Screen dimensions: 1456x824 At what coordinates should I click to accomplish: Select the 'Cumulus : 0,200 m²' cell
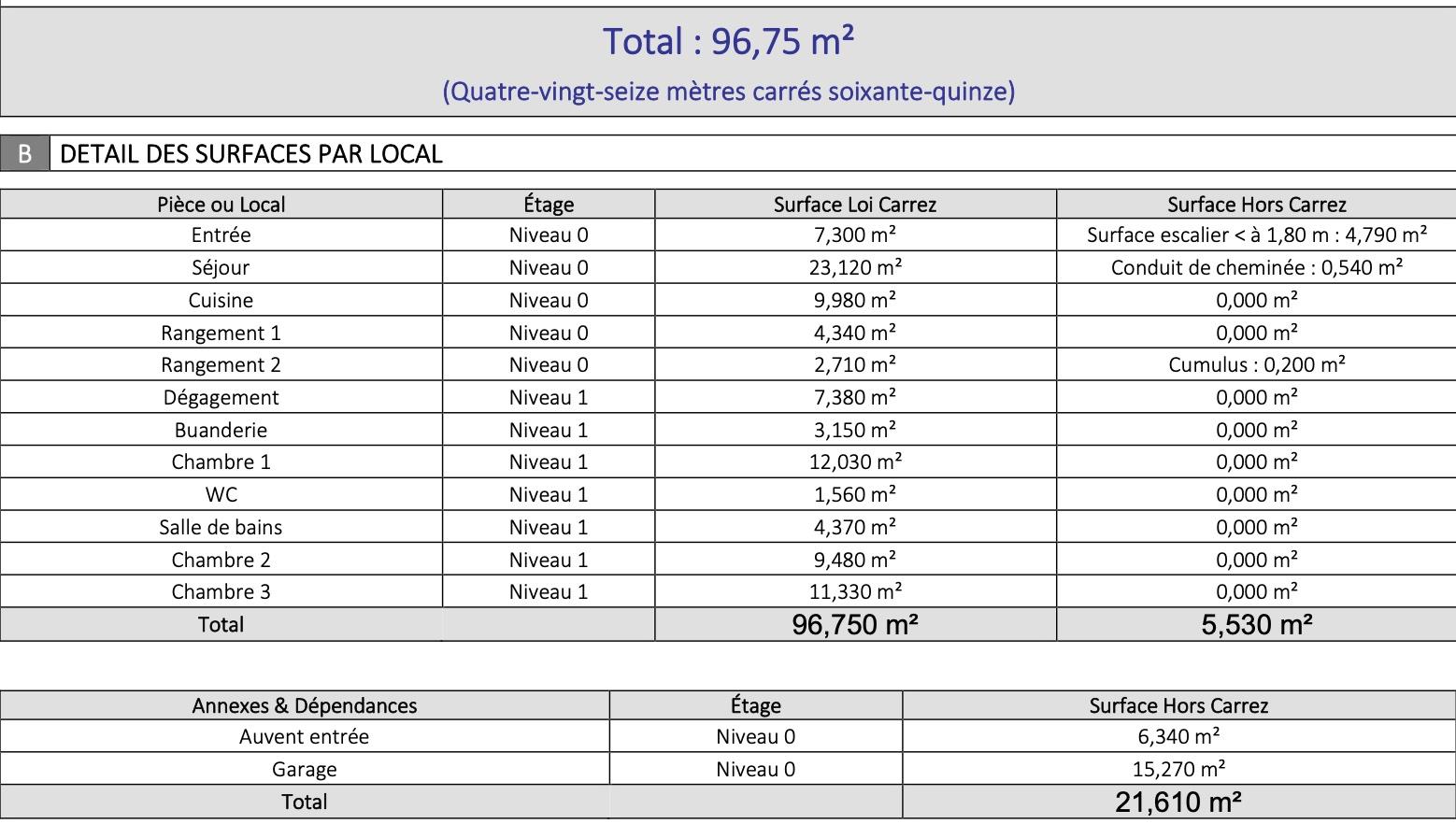(x=1257, y=365)
